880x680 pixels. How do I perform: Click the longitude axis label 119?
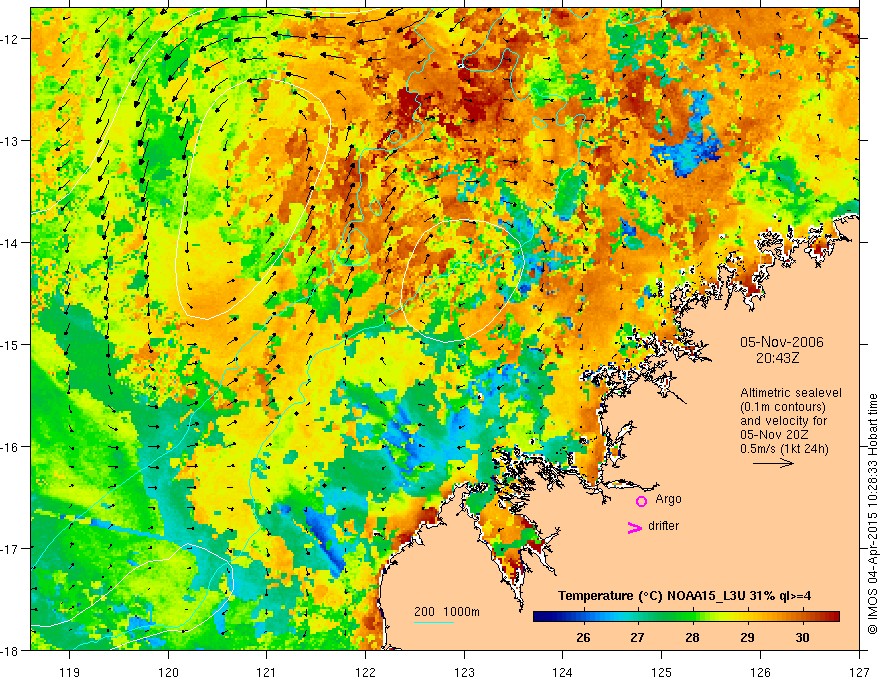point(70,672)
